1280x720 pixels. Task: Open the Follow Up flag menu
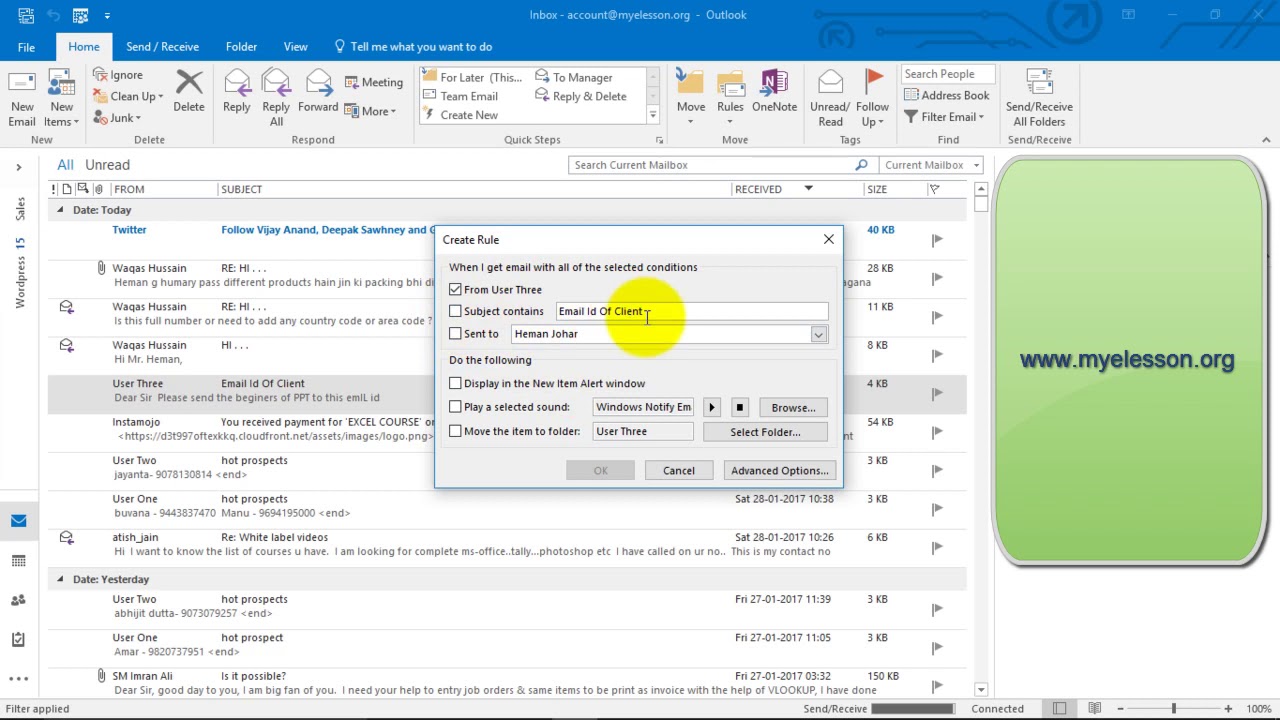coord(872,98)
